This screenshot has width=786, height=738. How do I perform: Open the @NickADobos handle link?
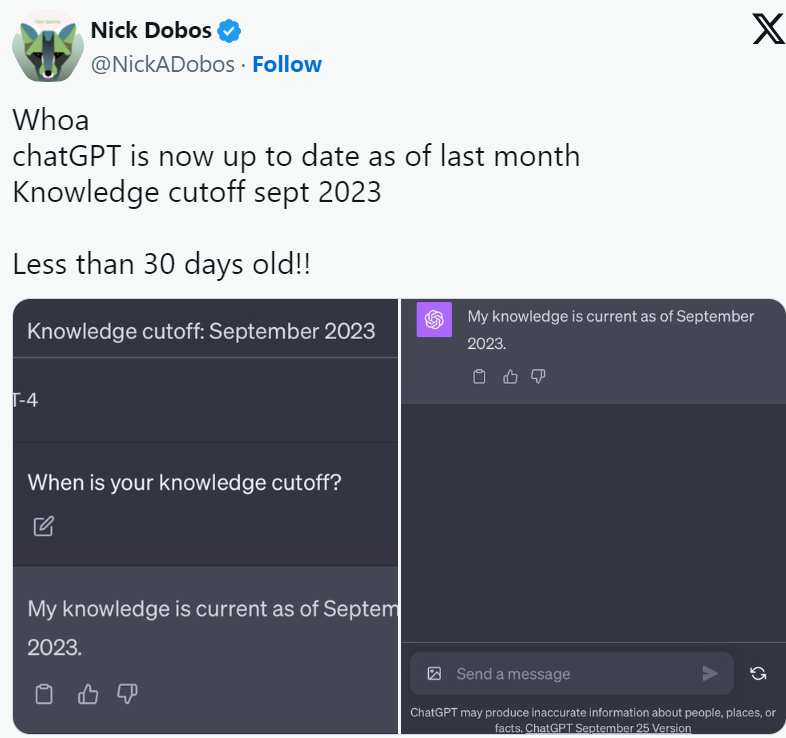point(162,64)
